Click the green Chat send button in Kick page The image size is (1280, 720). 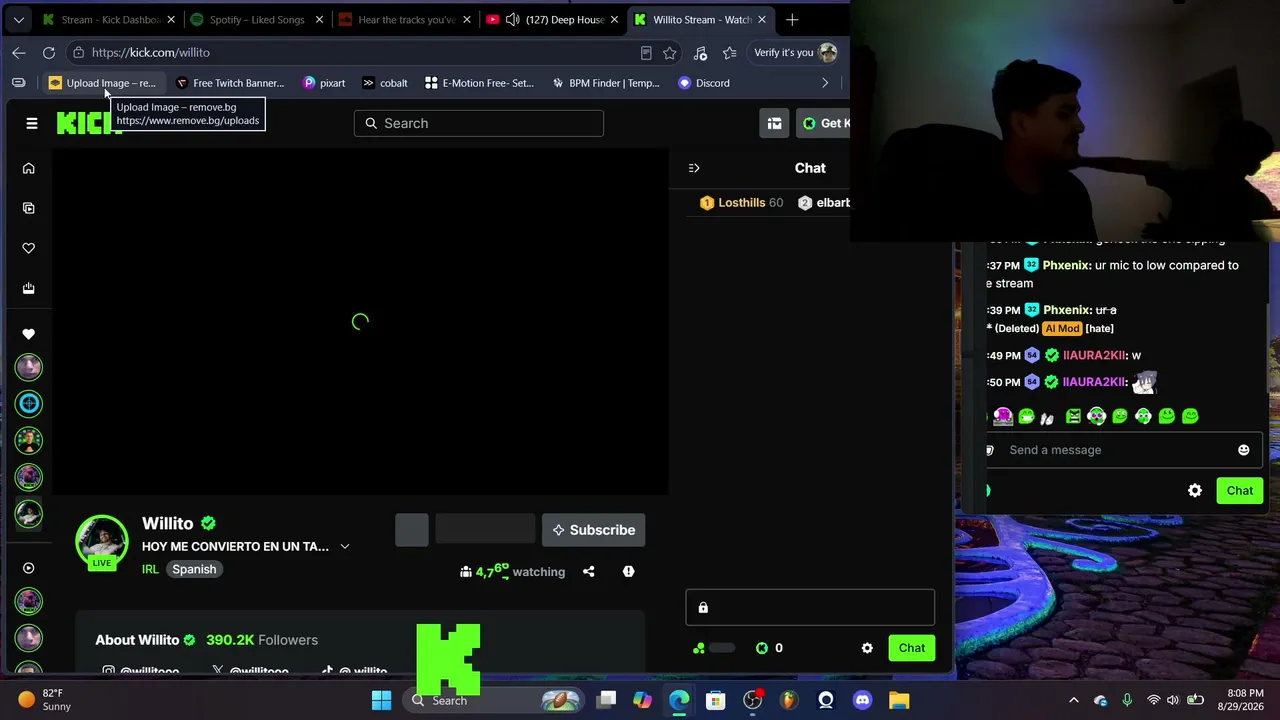[x=912, y=648]
